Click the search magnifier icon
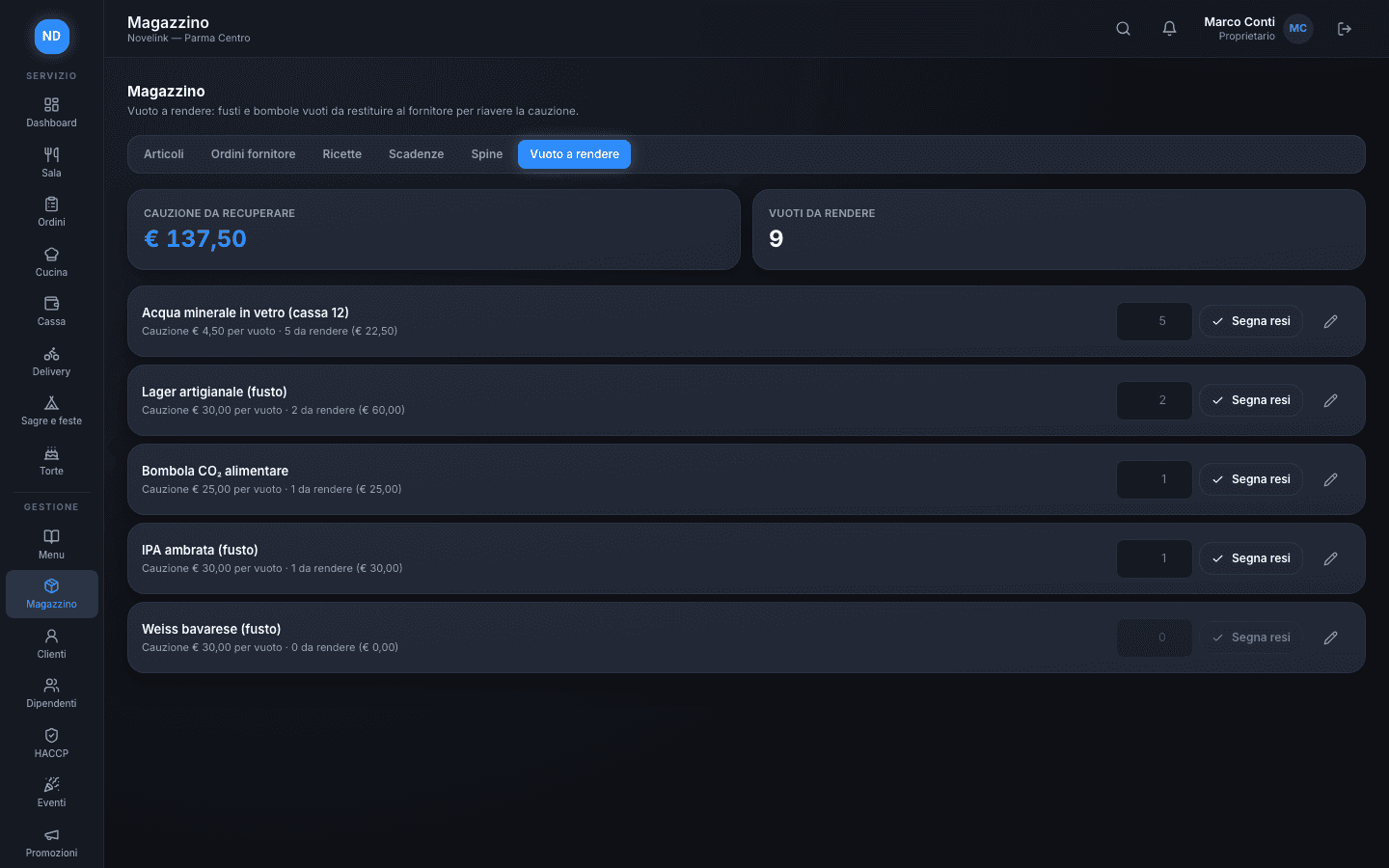Image resolution: width=1389 pixels, height=868 pixels. coord(1123,29)
